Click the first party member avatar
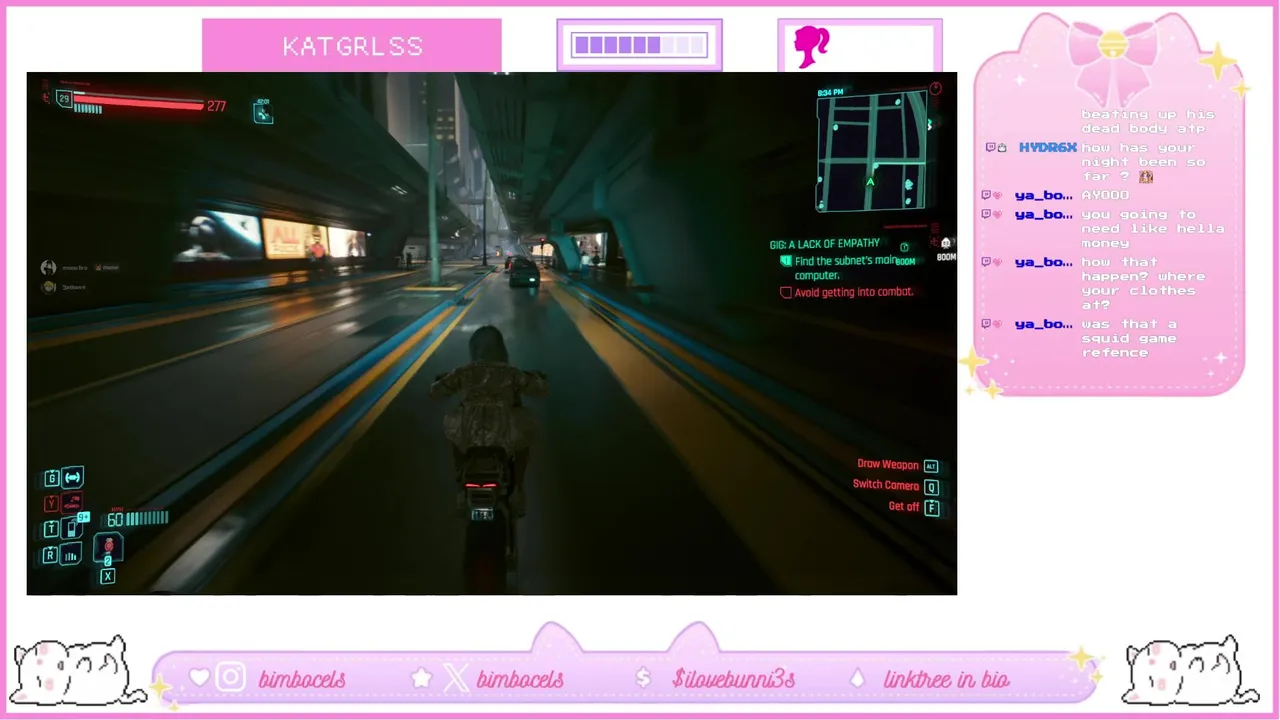1280x720 pixels. click(x=48, y=267)
